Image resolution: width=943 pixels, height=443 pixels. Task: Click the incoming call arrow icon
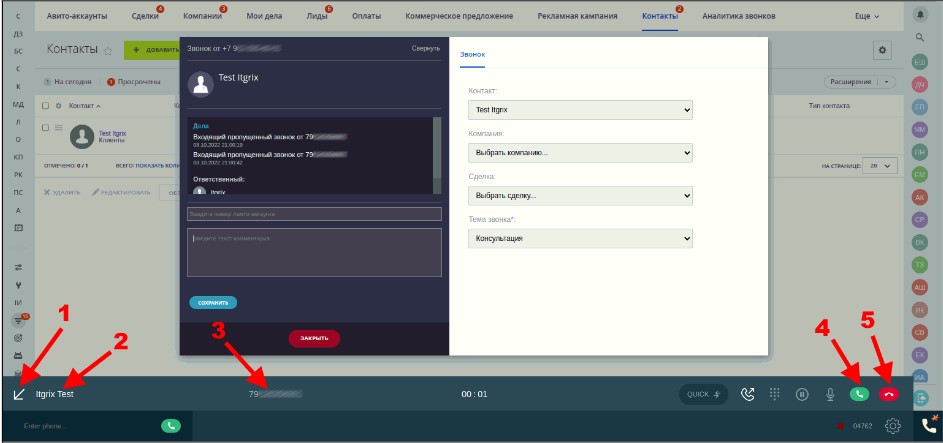point(19,394)
